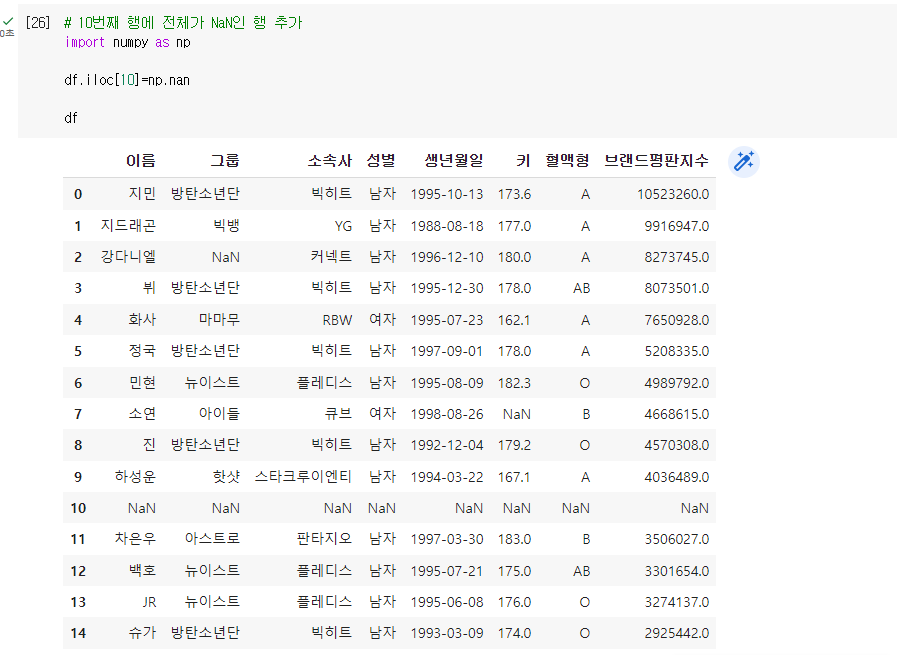The width and height of the screenshot is (899, 655).
Task: Click the agency cell 커넥트
Action: coord(331,256)
